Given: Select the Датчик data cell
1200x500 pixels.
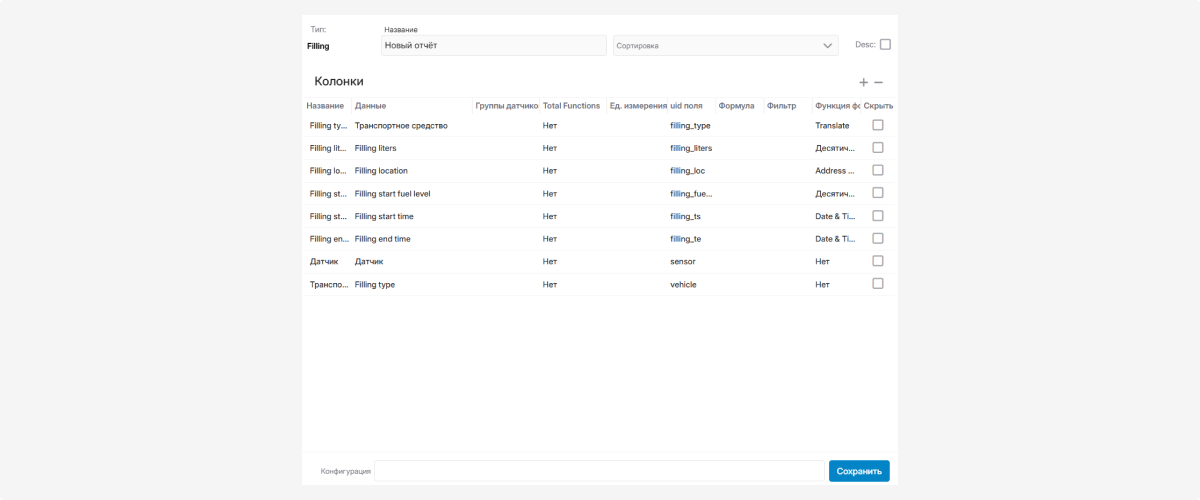Looking at the screenshot, I should click(x=369, y=261).
